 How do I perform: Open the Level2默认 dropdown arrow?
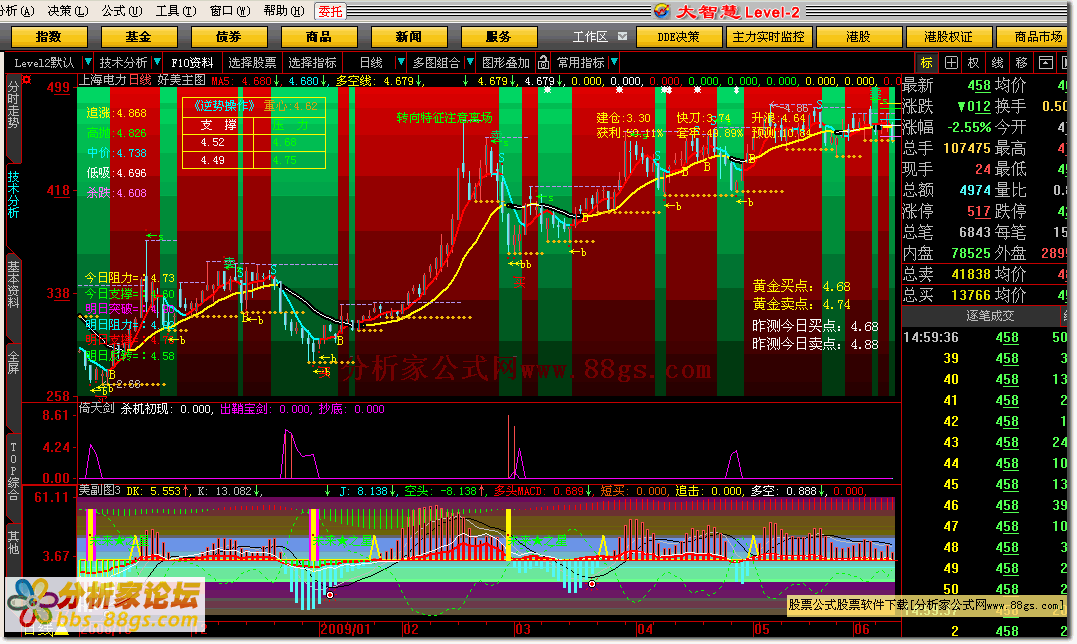click(87, 62)
